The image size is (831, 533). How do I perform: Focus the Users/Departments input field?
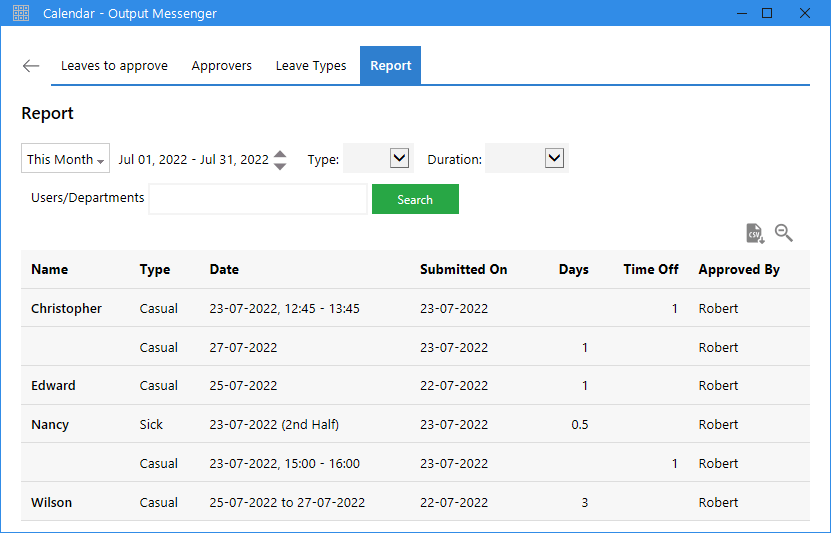tap(258, 199)
